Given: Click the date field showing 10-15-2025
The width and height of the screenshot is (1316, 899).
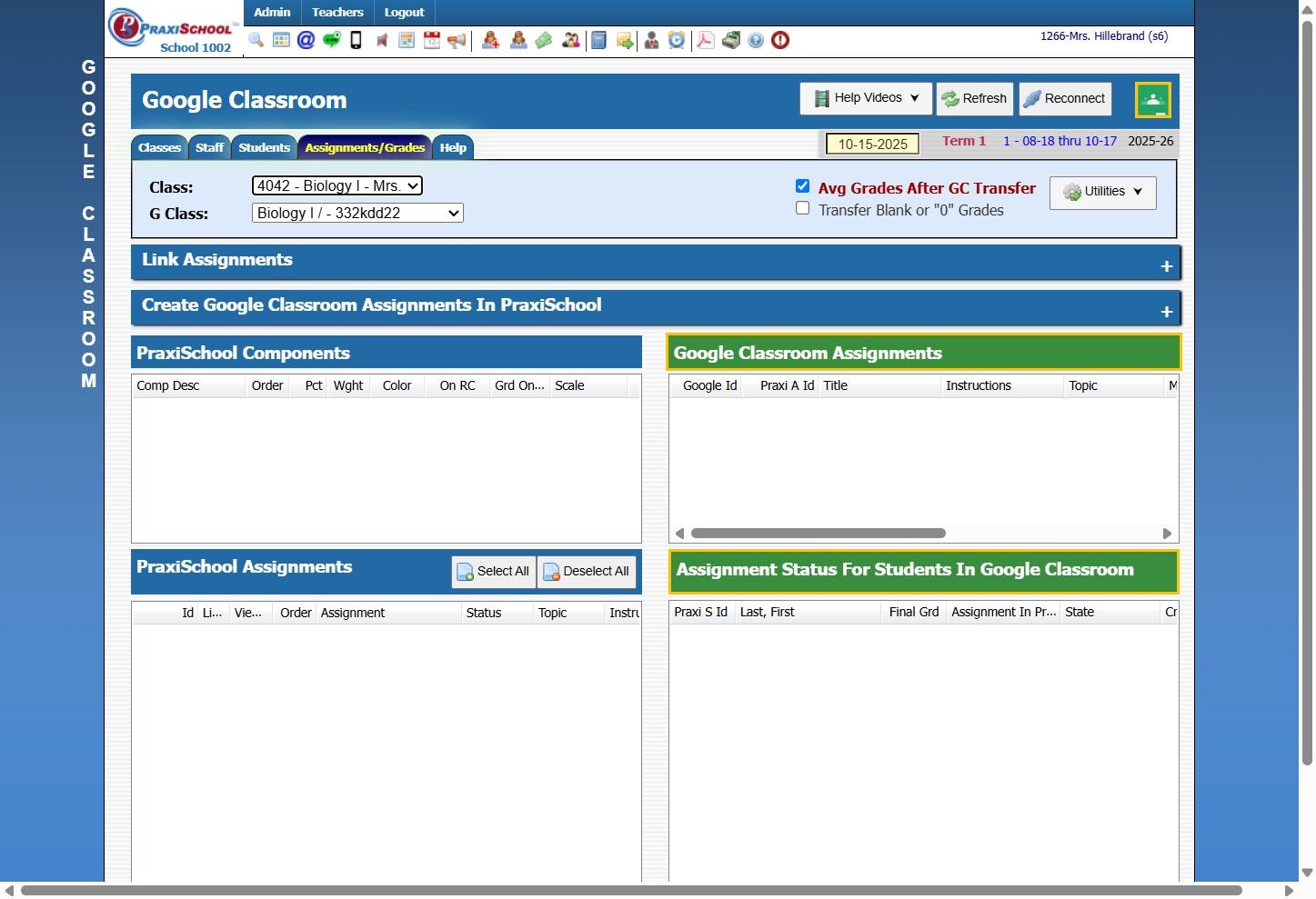Looking at the screenshot, I should [x=872, y=145].
